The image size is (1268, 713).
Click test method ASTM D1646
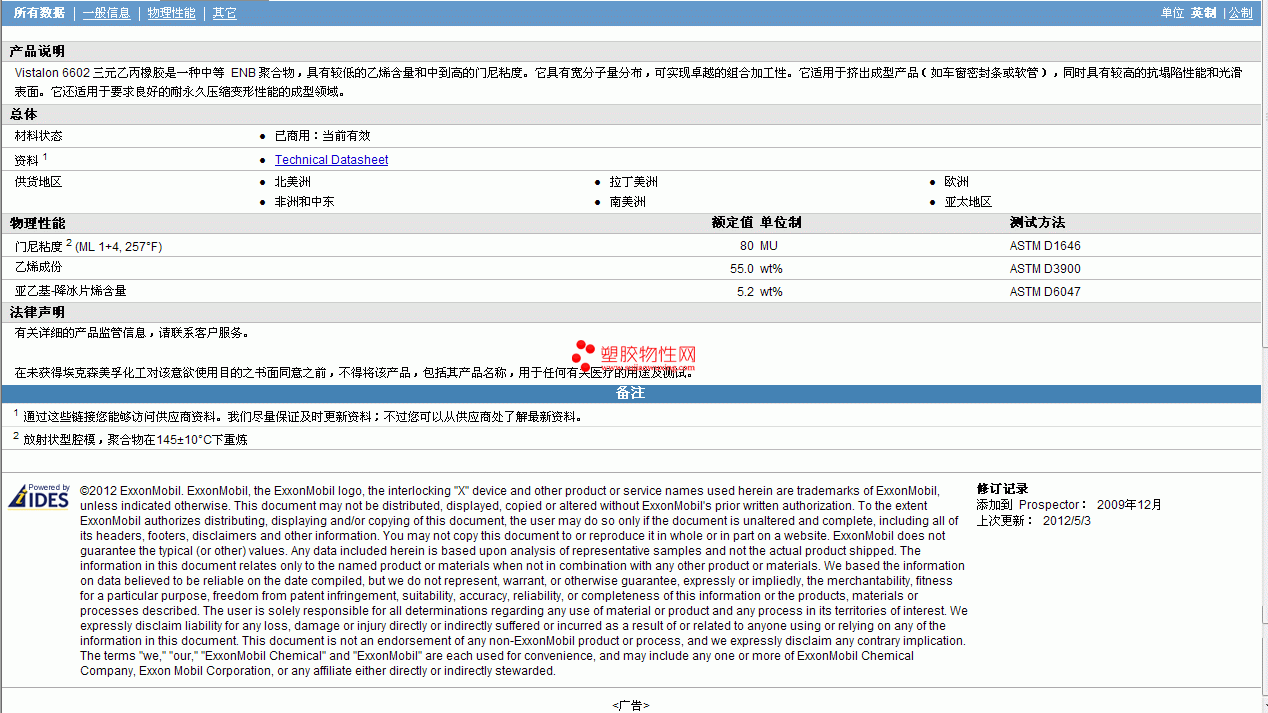point(1045,246)
